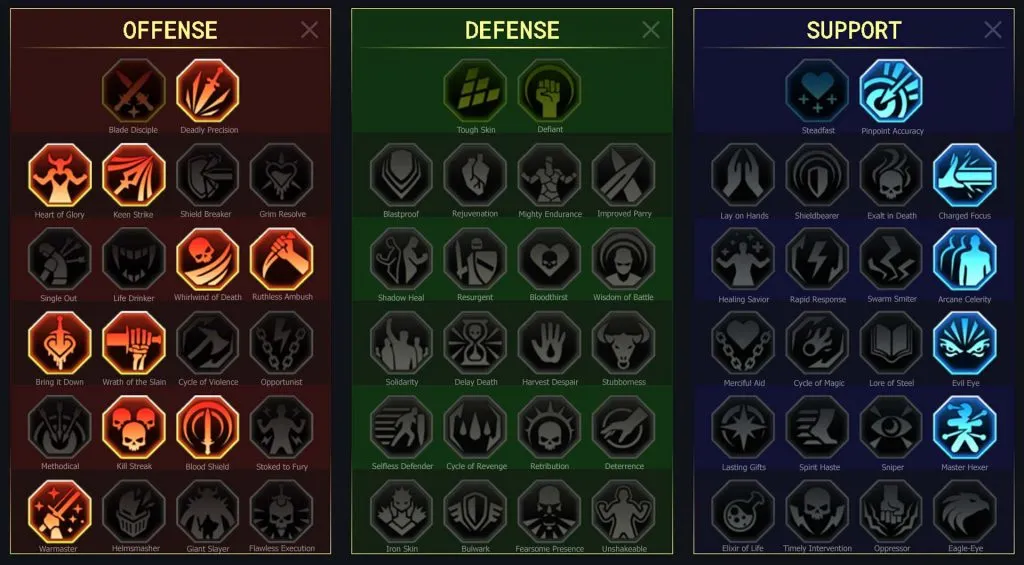Click the Giant Slayer mastery icon
The image size is (1024, 565).
[x=208, y=511]
